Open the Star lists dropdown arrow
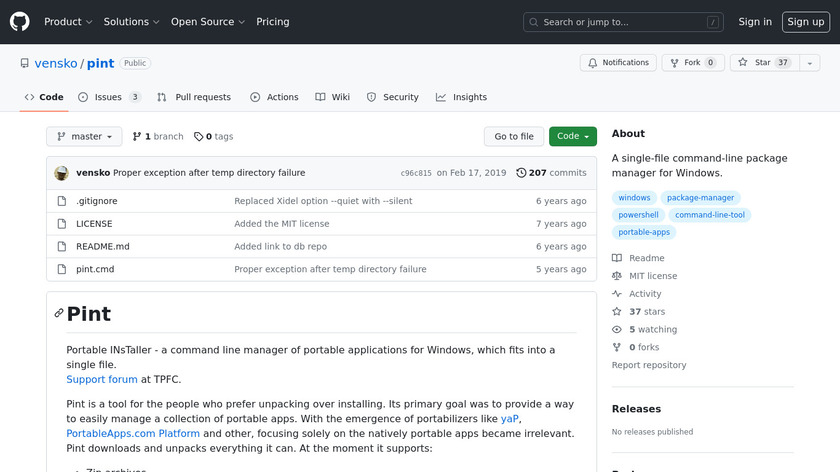This screenshot has width=840, height=472. point(810,63)
